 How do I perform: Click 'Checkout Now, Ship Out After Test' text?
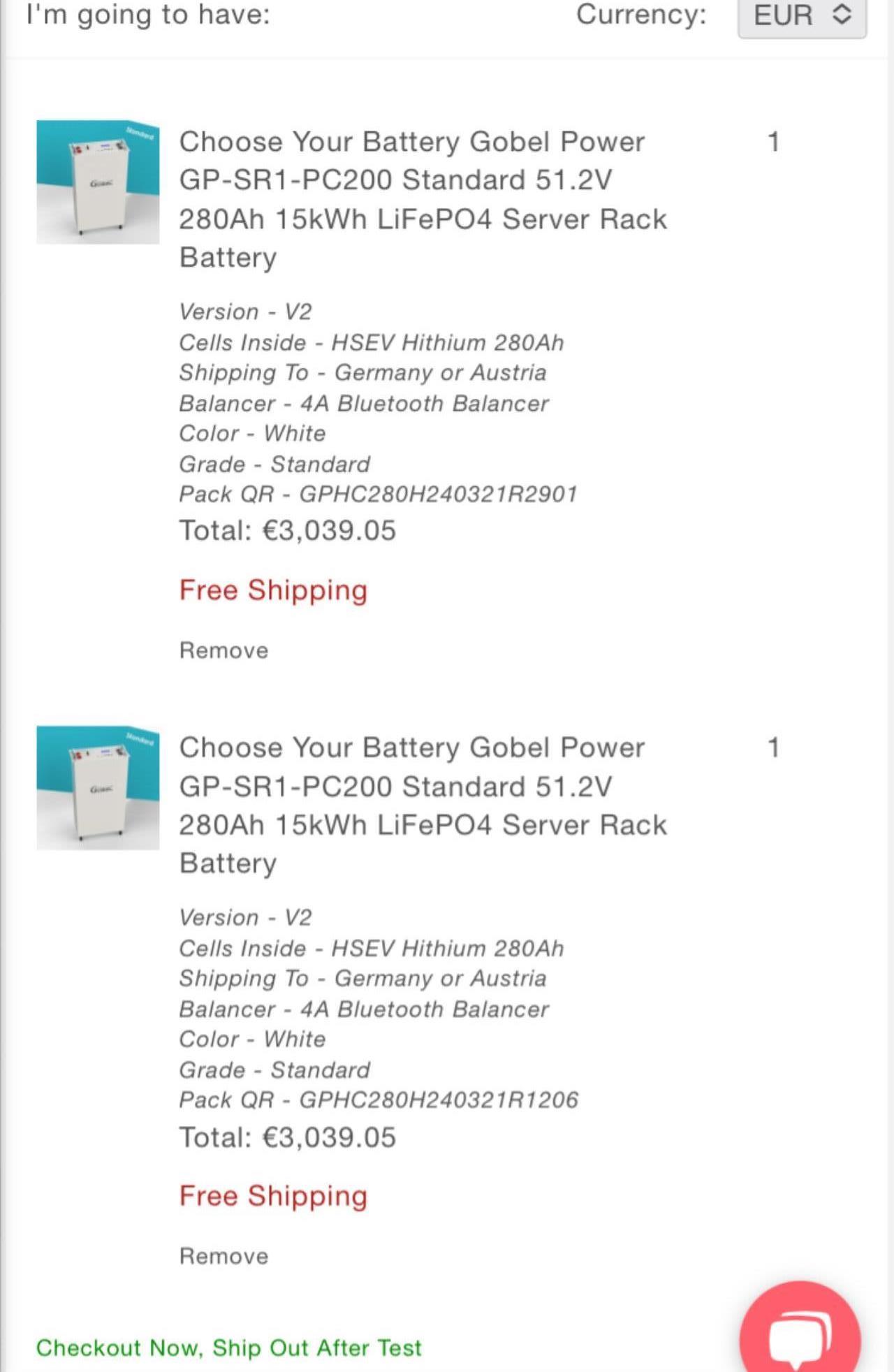point(229,1348)
